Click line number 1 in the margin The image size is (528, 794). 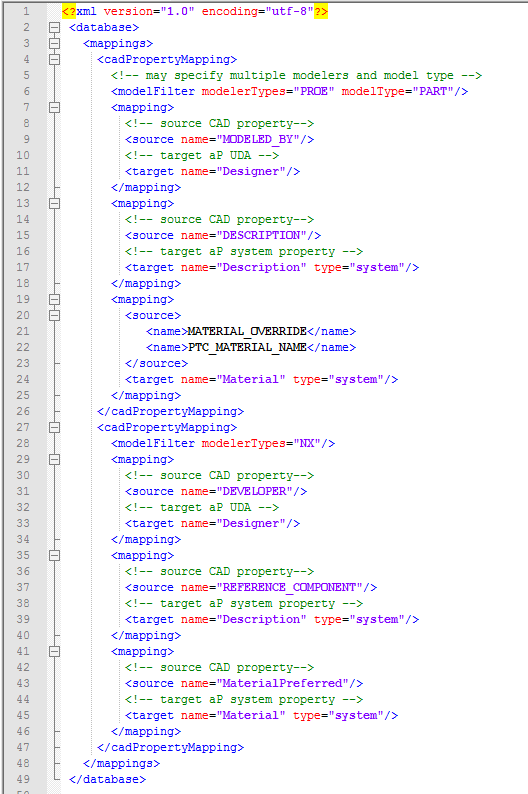point(26,11)
